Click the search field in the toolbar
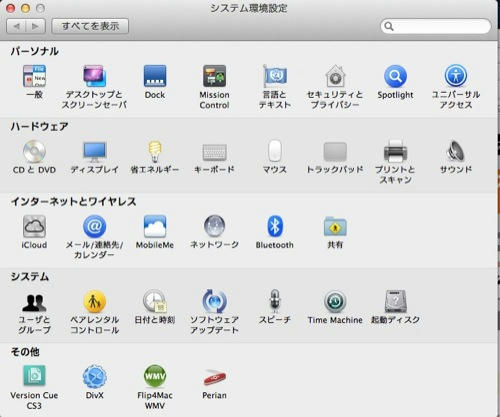Screen dimensions: 500x417 pos(436,26)
